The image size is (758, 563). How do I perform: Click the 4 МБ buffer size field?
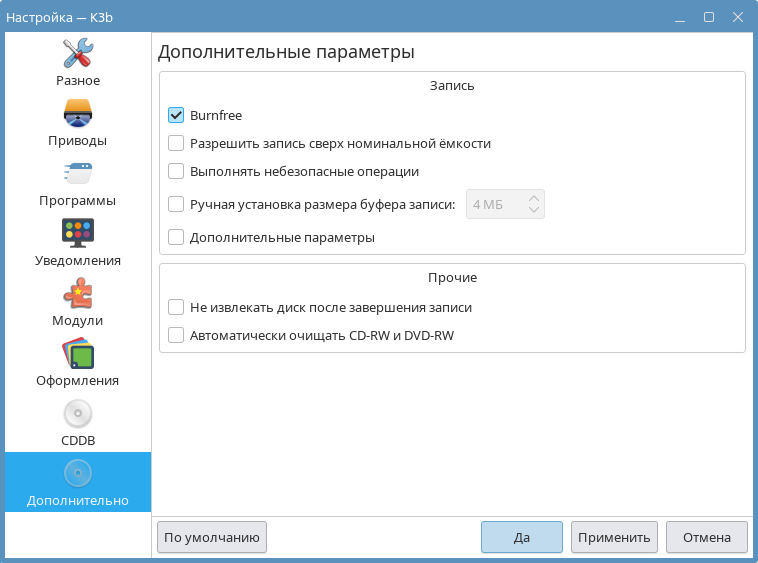pos(494,204)
